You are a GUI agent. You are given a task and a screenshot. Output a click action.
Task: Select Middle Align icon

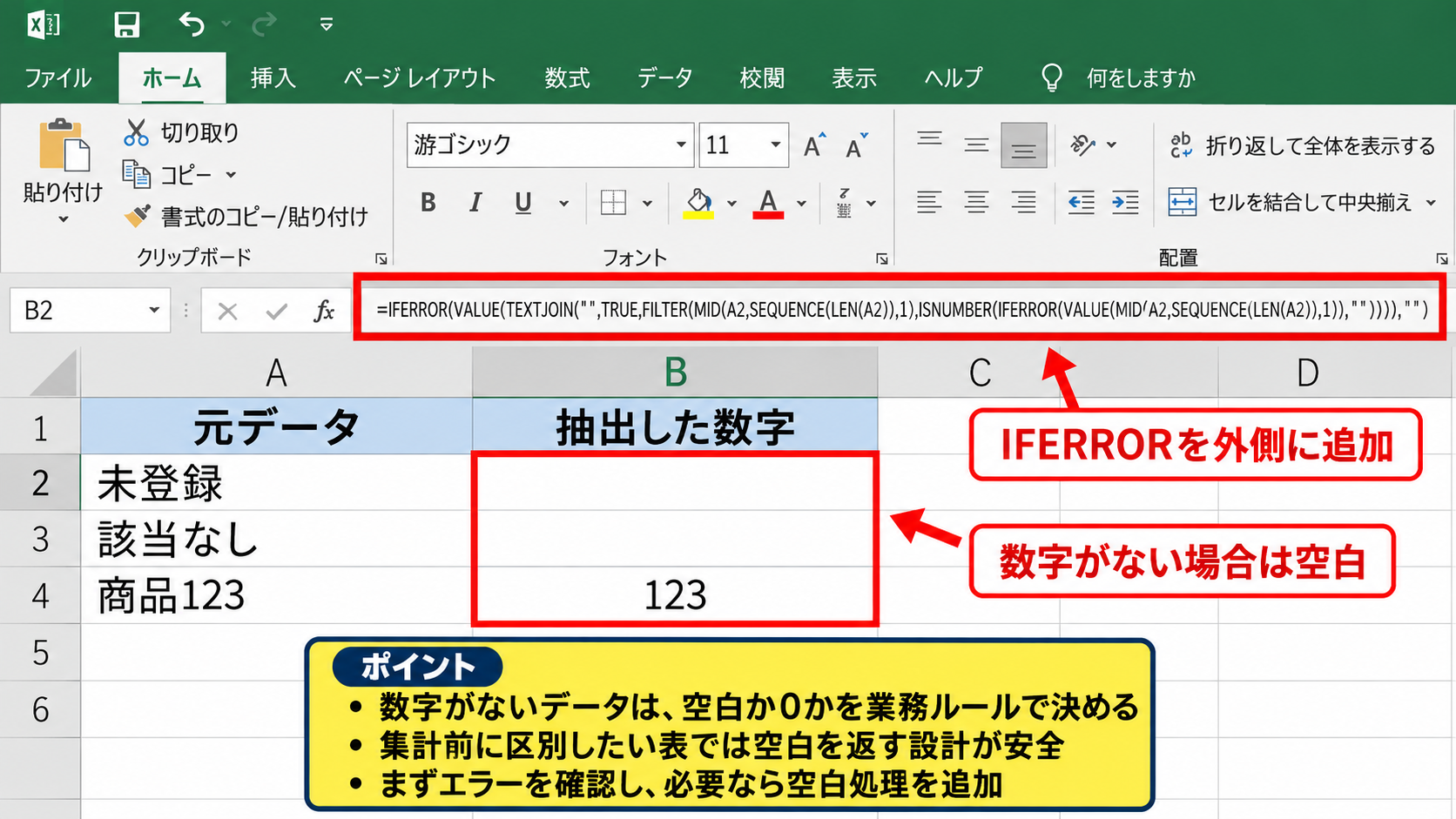pos(976,144)
